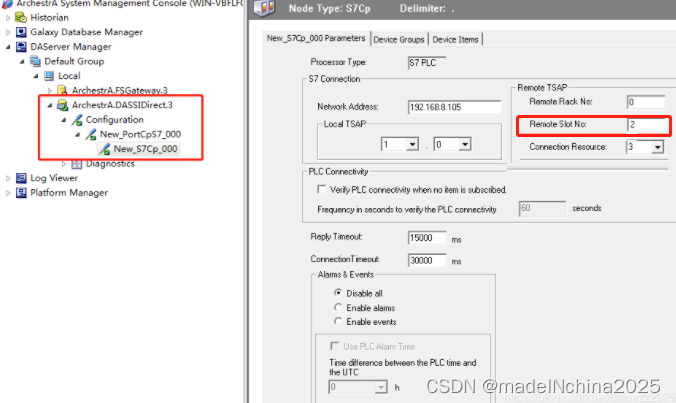This screenshot has width=676, height=403.
Task: Click the ArchestrA console title icon
Action: click(7, 3)
